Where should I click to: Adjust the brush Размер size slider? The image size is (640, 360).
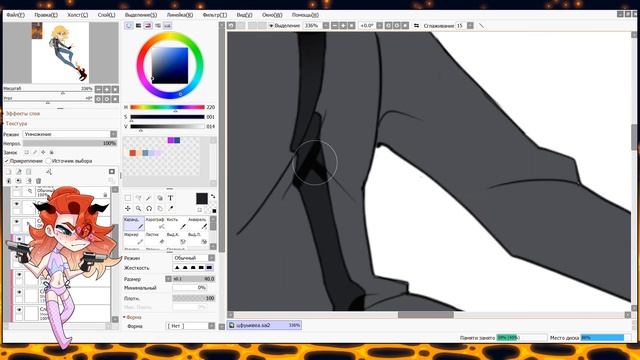(x=193, y=279)
